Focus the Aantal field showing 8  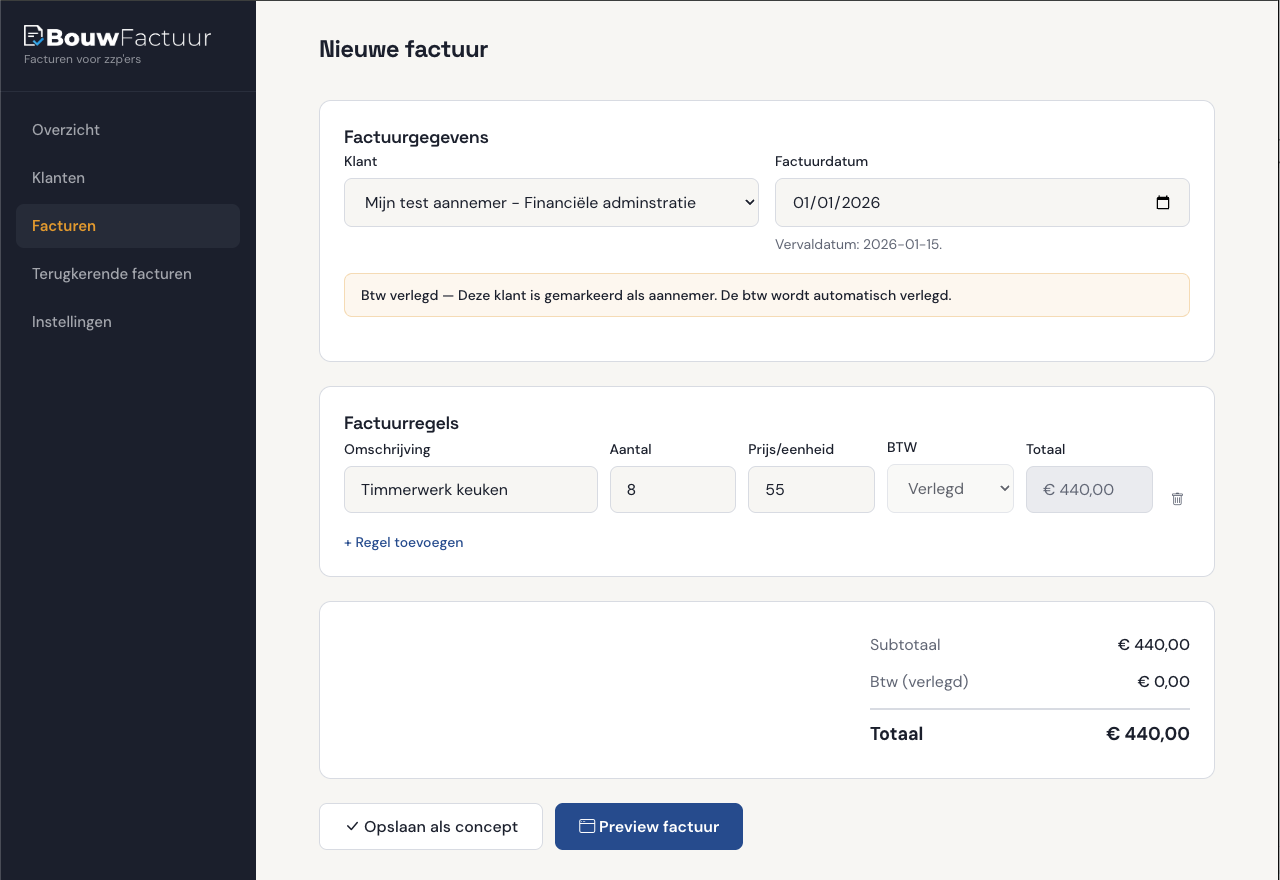[672, 490]
